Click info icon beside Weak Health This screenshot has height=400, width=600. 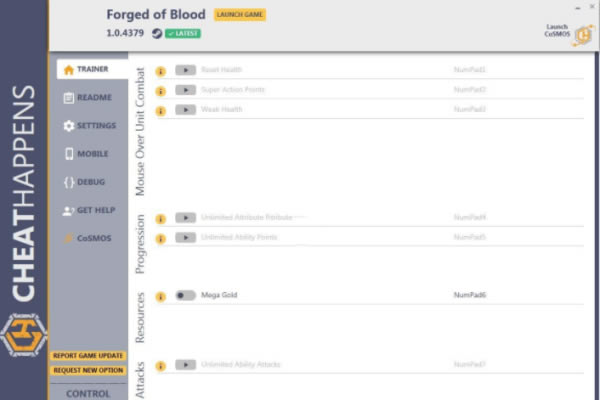pos(160,109)
